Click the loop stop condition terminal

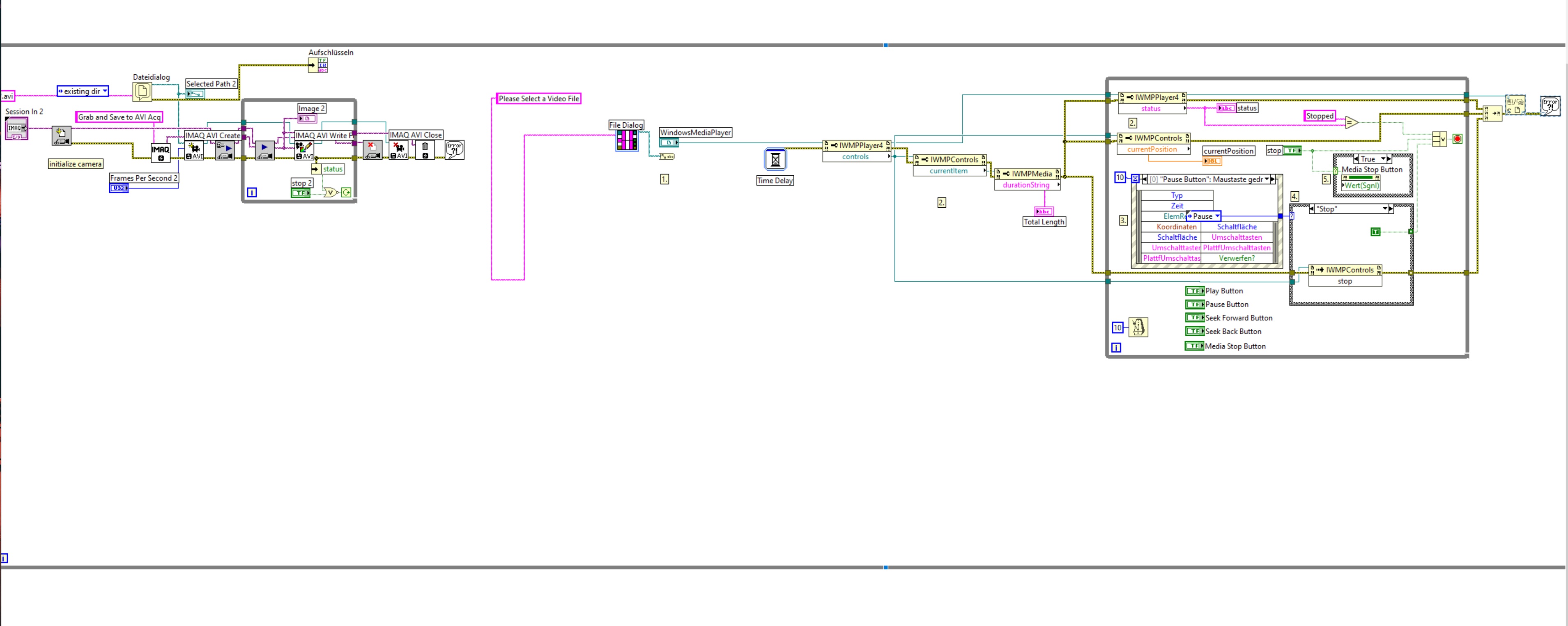tap(1457, 139)
